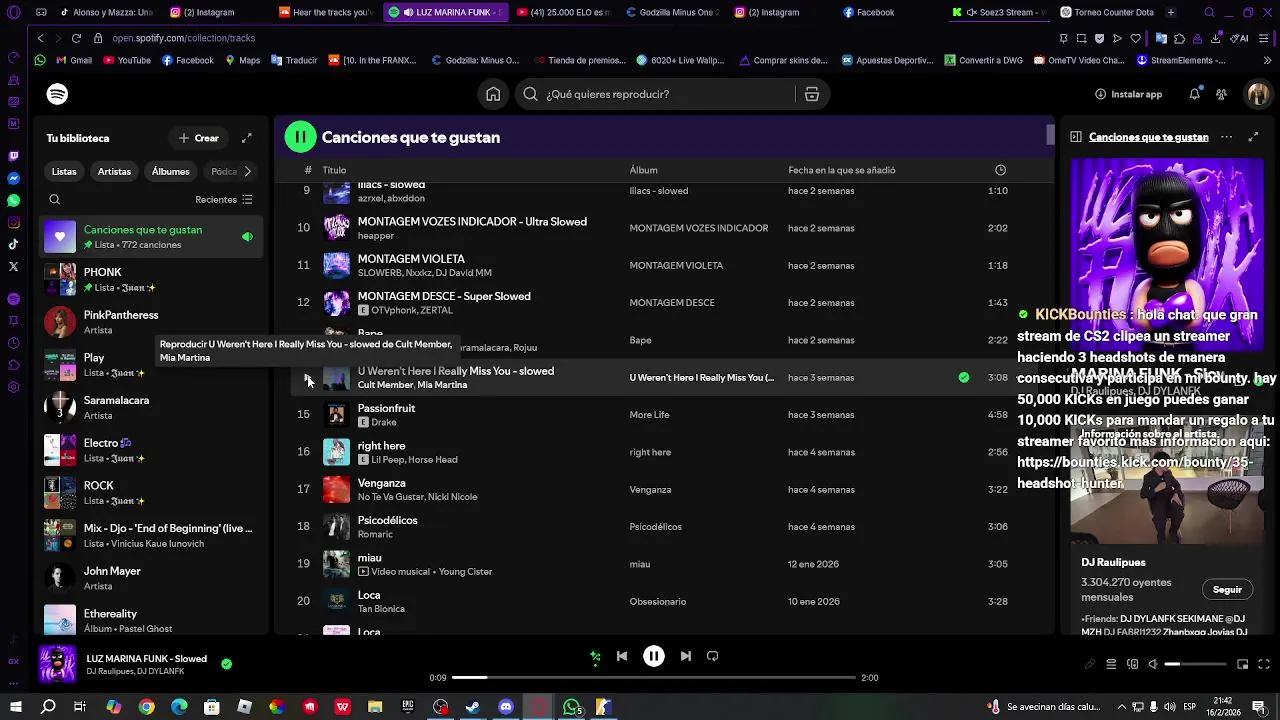Open PinkPantheress in library list

[152, 322]
